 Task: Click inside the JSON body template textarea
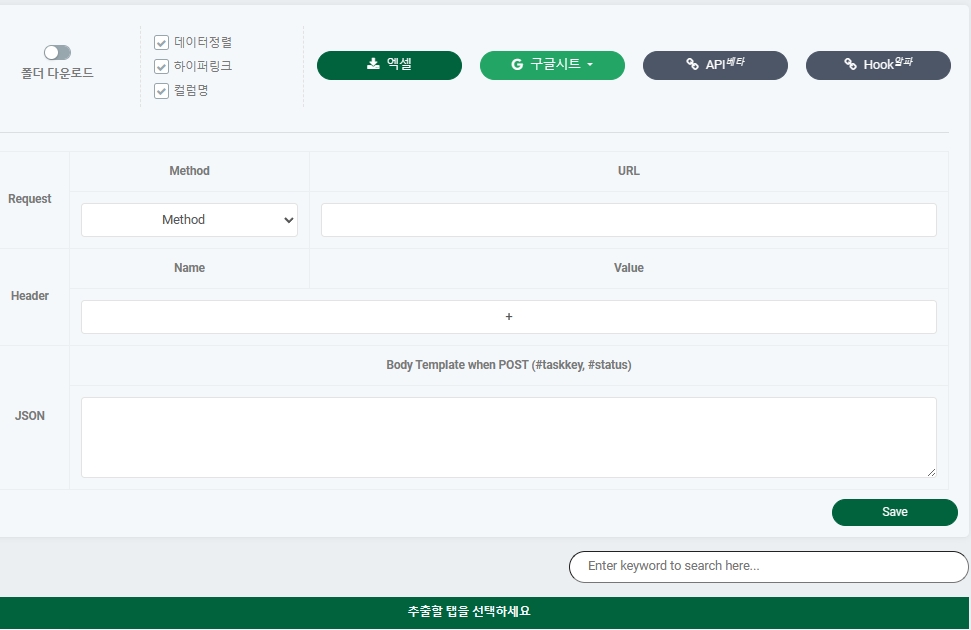(508, 437)
